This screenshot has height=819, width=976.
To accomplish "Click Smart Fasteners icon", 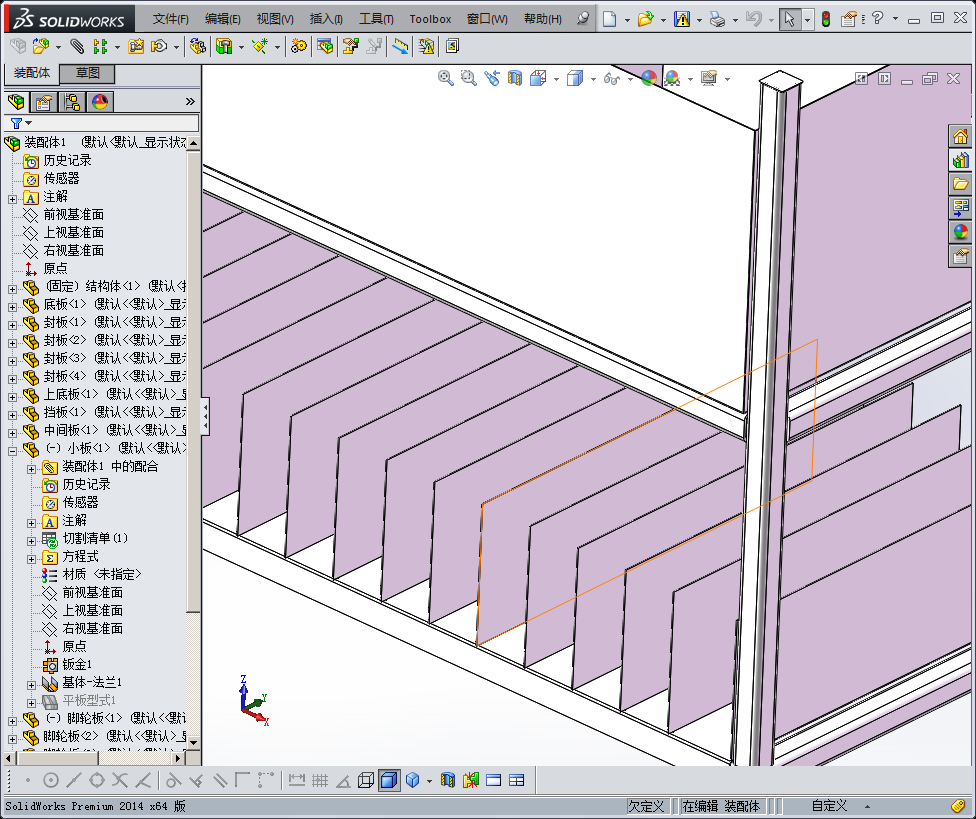I will [136, 46].
